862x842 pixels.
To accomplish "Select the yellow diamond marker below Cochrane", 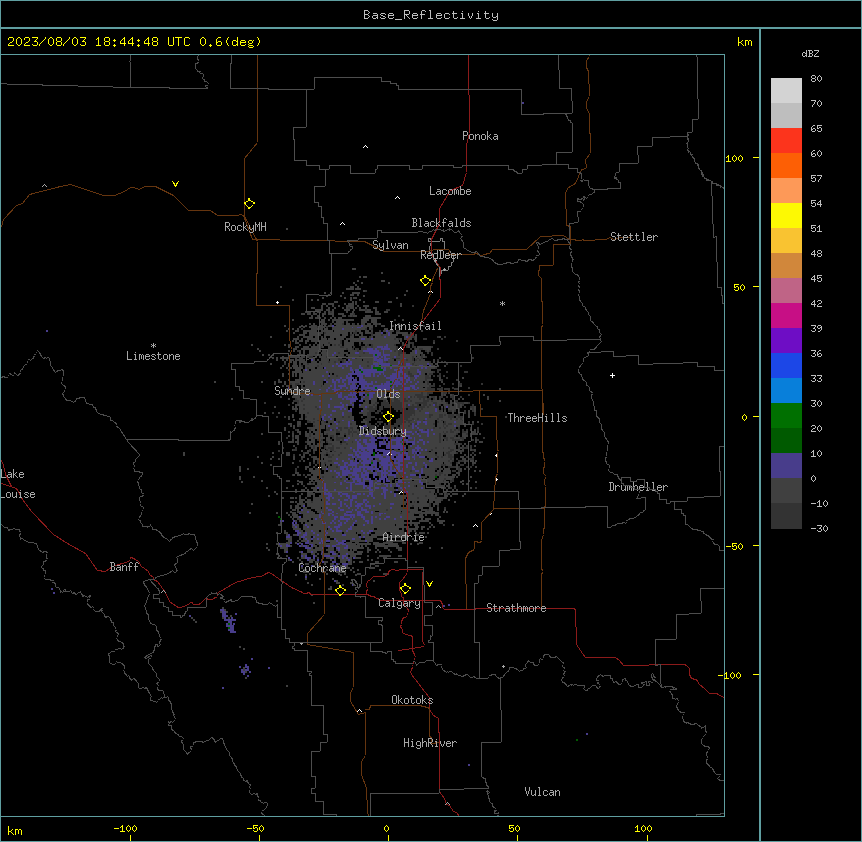I will [341, 590].
